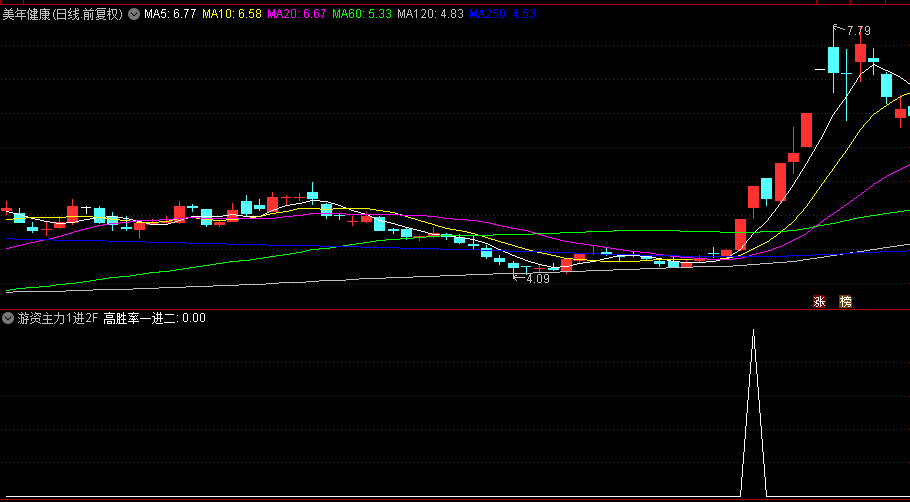Viewport: 910px width, 502px height.
Task: Click the 高胜率一进二: 0.00 value
Action: [x=154, y=317]
